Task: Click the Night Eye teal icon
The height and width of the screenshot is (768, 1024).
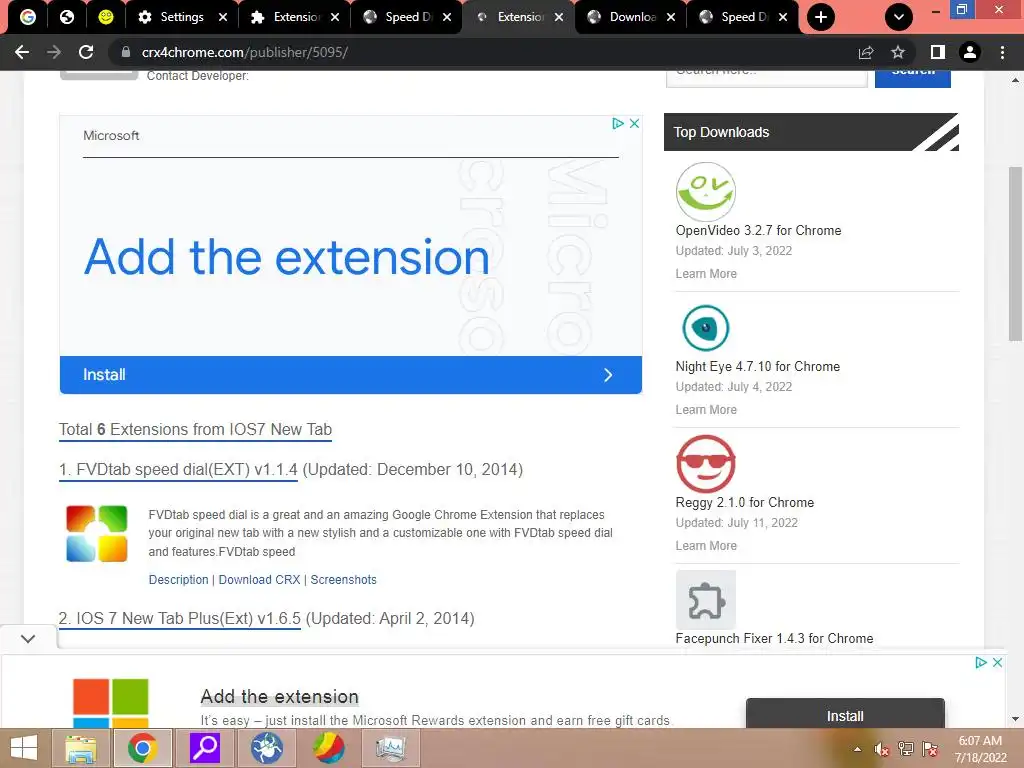Action: [x=706, y=328]
